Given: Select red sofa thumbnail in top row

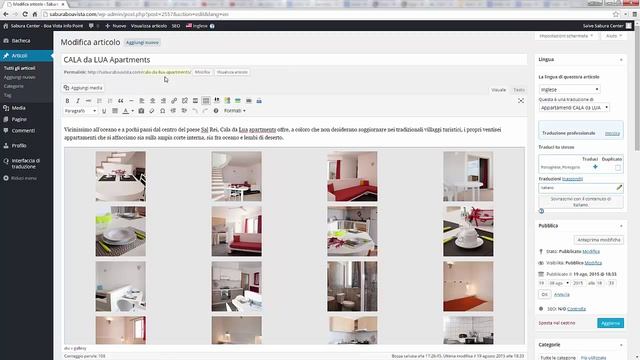Looking at the screenshot, I should point(352,176).
